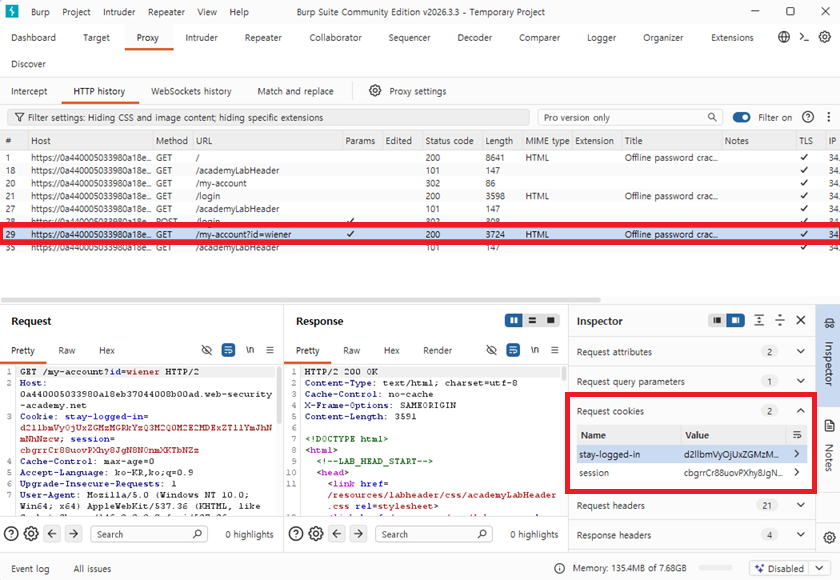Open the Proxy settings gear icon
840x580 pixels.
pyautogui.click(x=375, y=91)
